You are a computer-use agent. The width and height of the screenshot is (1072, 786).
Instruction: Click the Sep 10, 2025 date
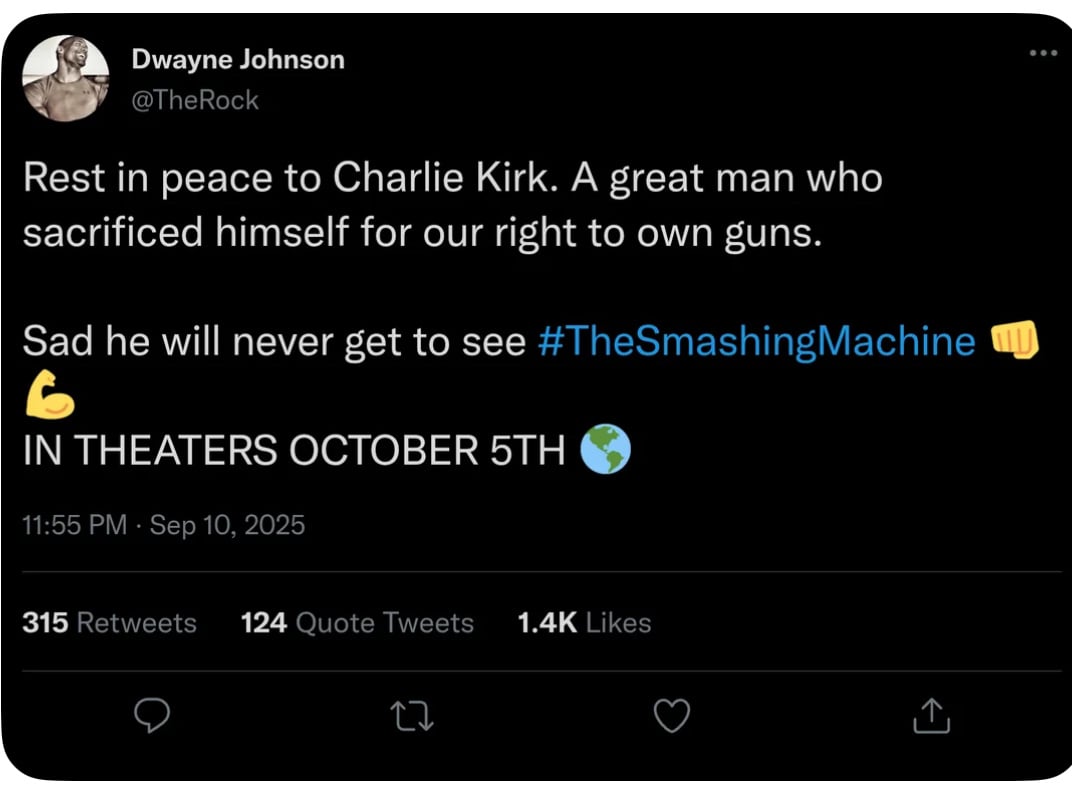pos(227,525)
